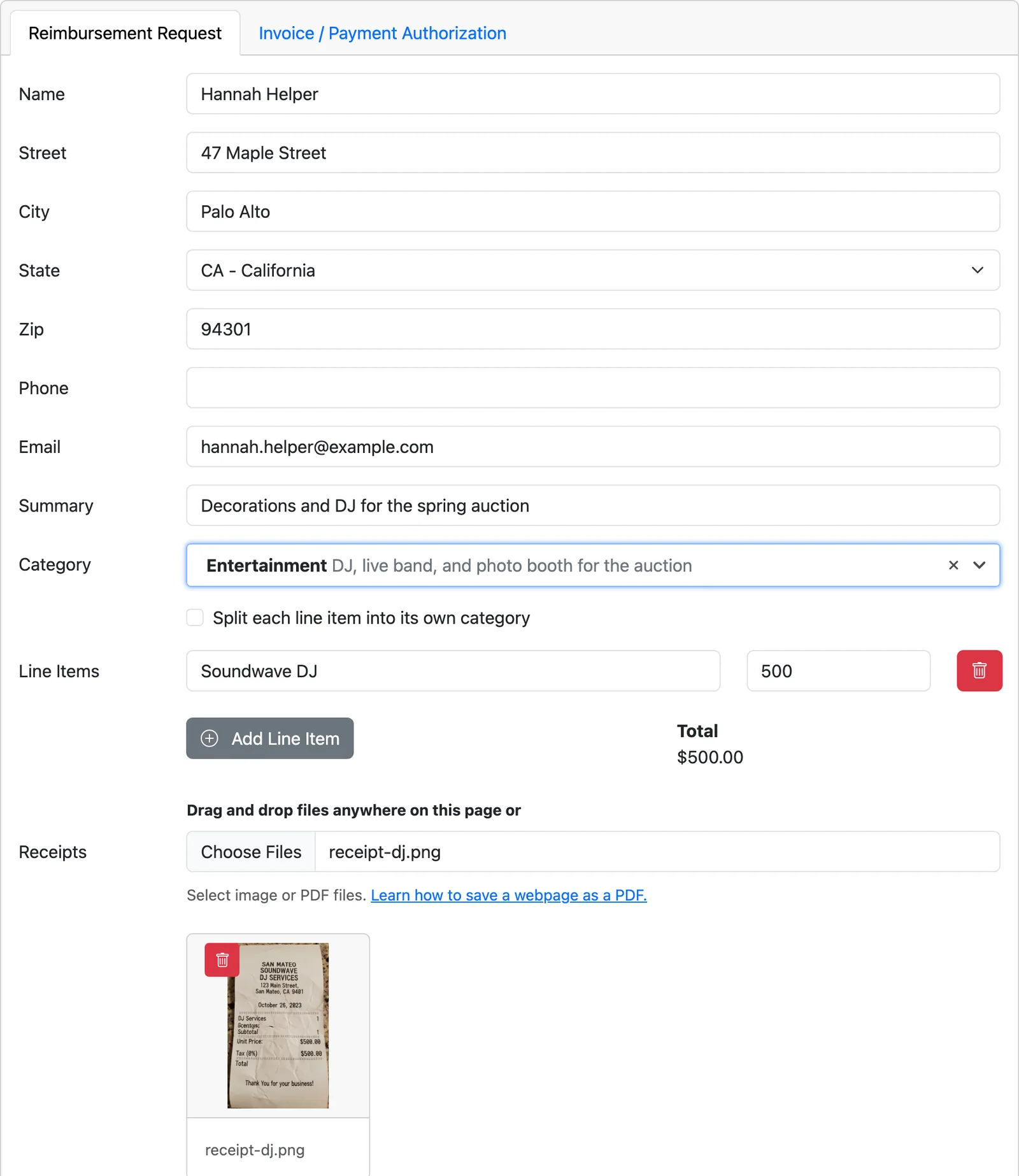Click the Summary text field
Viewport: 1019px width, 1176px height.
[x=593, y=505]
